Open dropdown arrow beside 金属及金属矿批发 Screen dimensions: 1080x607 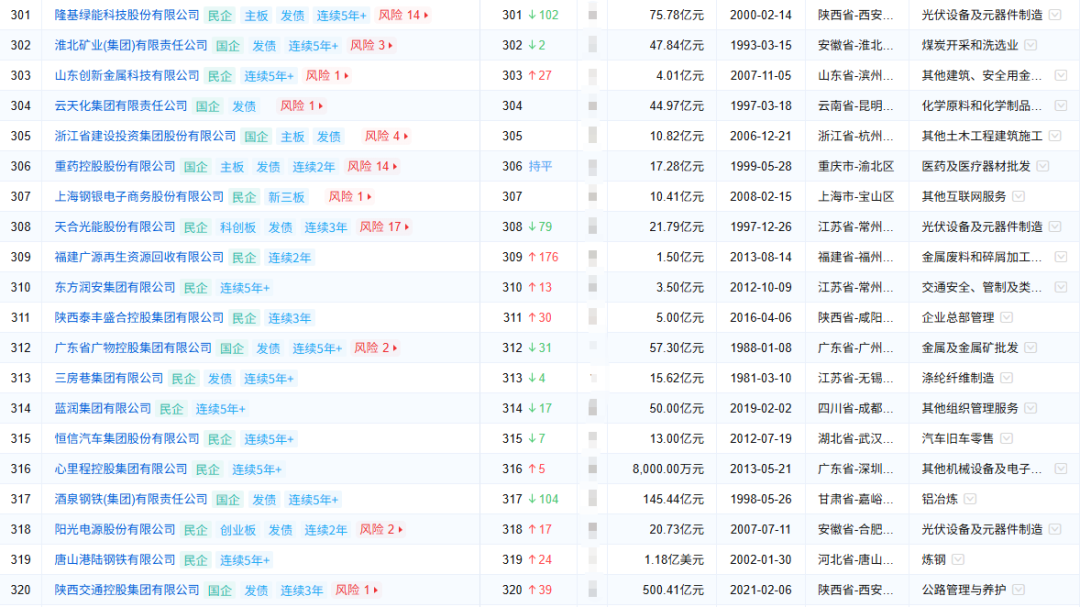click(1030, 349)
